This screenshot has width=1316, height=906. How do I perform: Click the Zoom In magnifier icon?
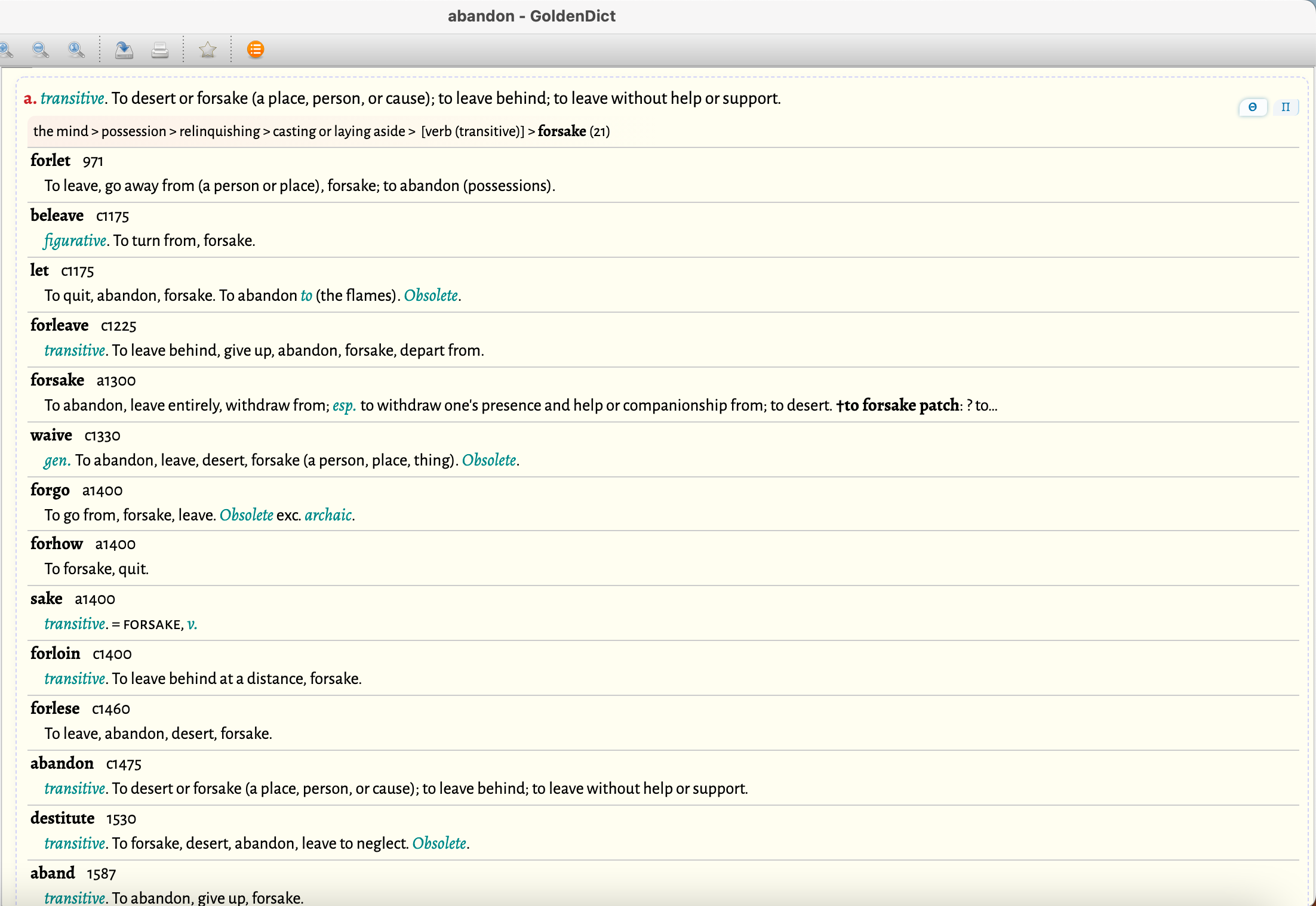6,50
